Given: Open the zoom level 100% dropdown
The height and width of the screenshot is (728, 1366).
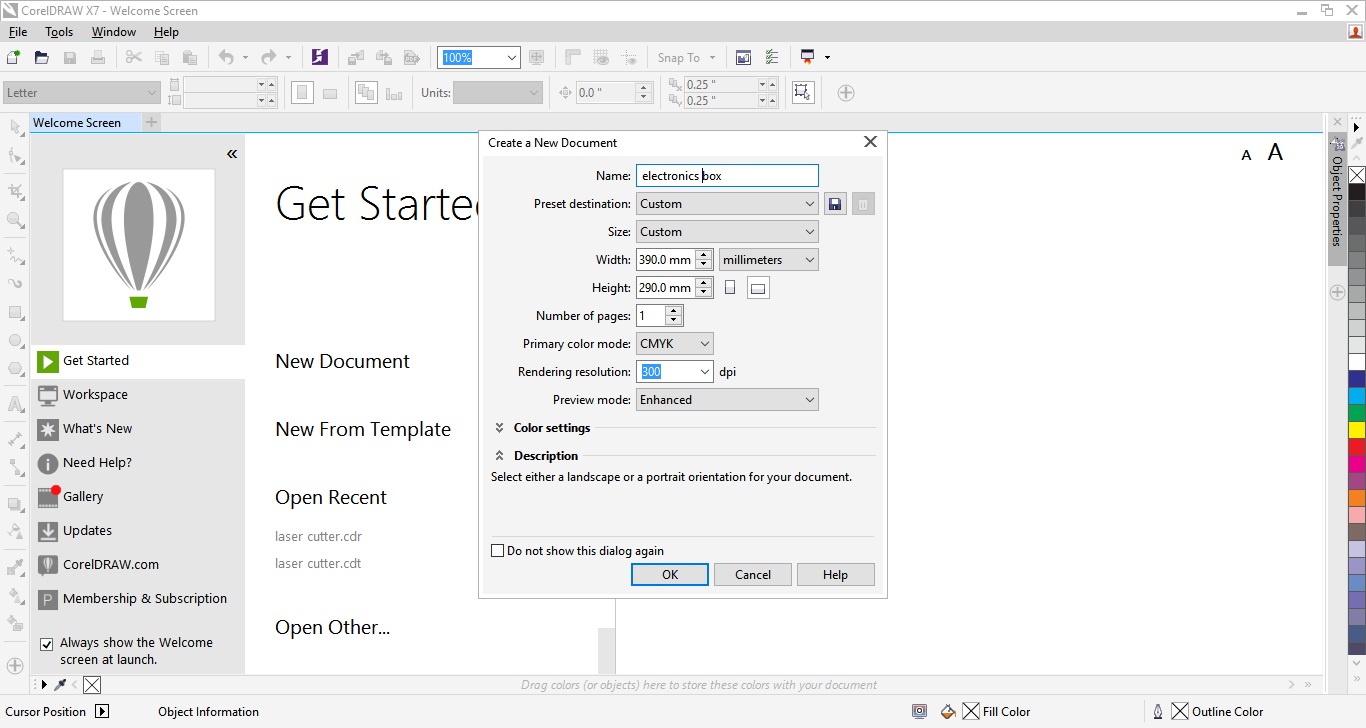Looking at the screenshot, I should click(x=512, y=58).
